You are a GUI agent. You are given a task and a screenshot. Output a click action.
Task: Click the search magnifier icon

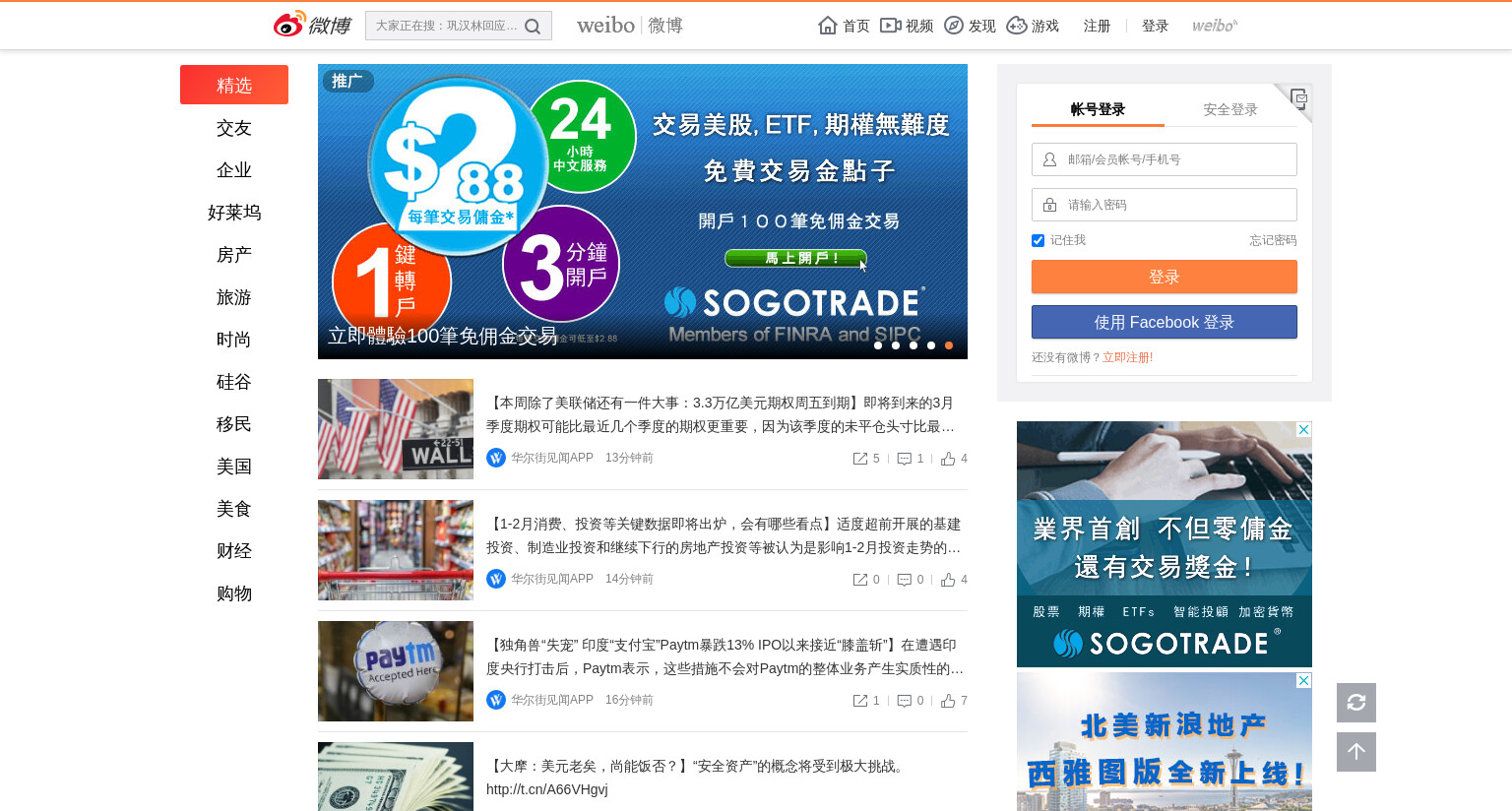[x=533, y=27]
